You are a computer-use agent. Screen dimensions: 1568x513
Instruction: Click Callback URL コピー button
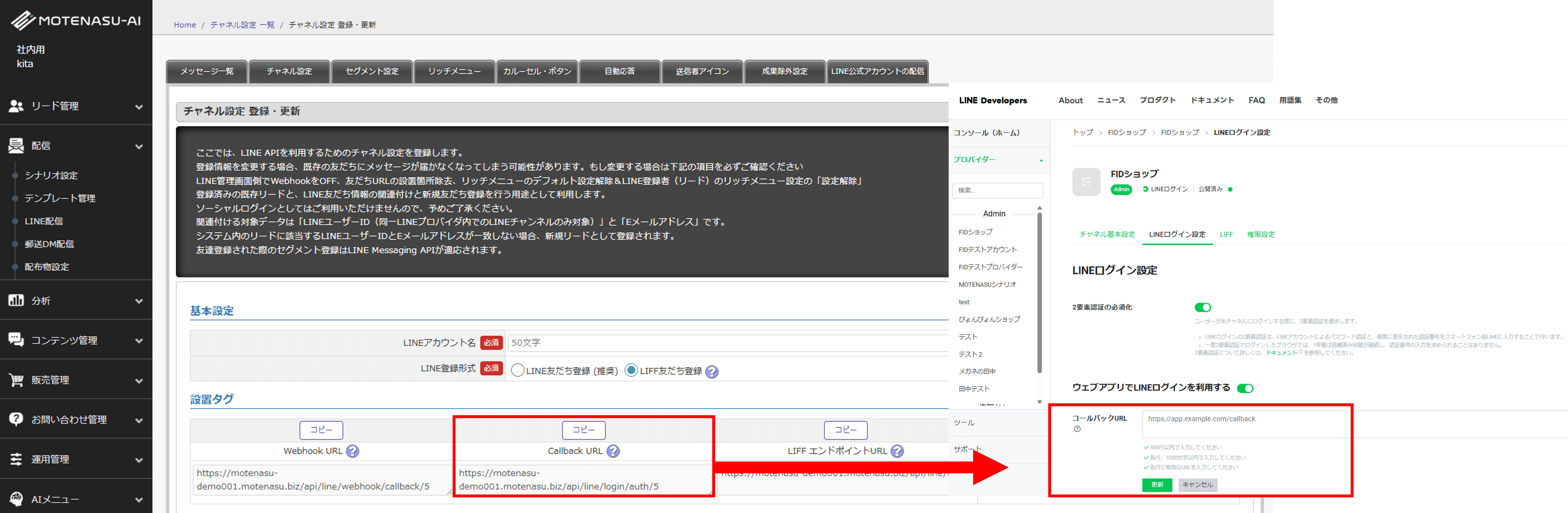[x=583, y=430]
